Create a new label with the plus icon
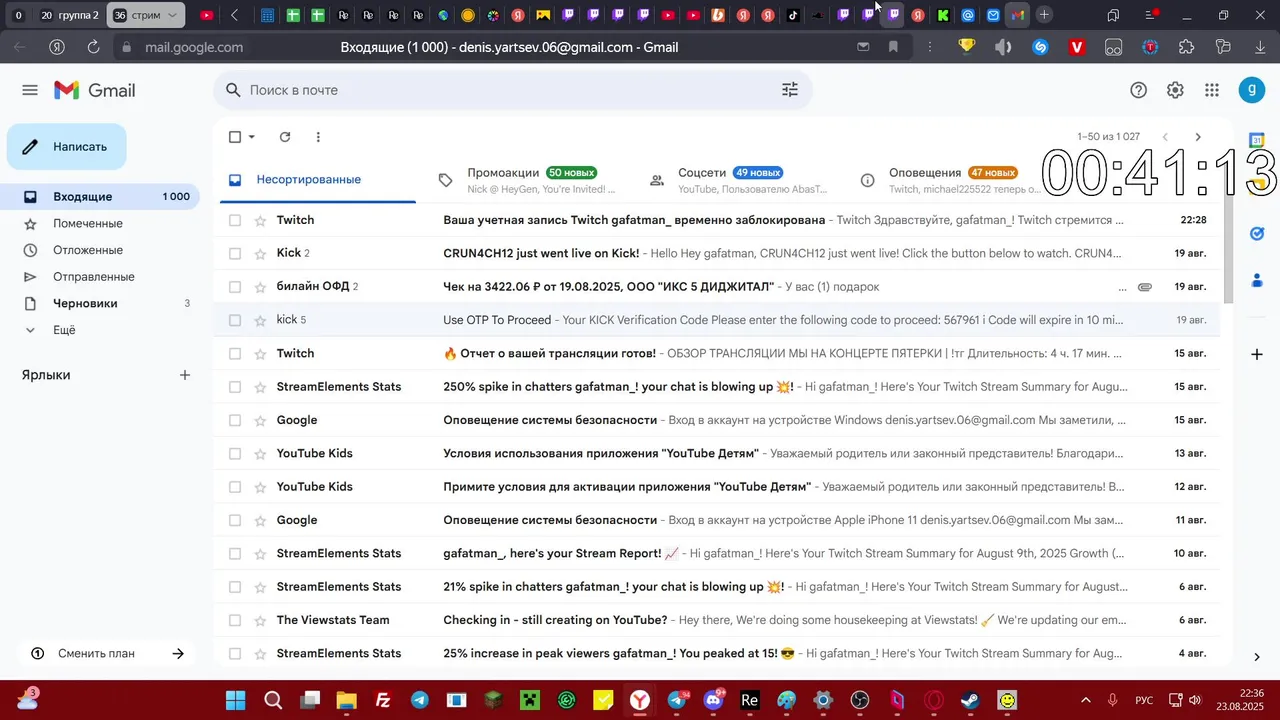The height and width of the screenshot is (720, 1280). (x=185, y=375)
